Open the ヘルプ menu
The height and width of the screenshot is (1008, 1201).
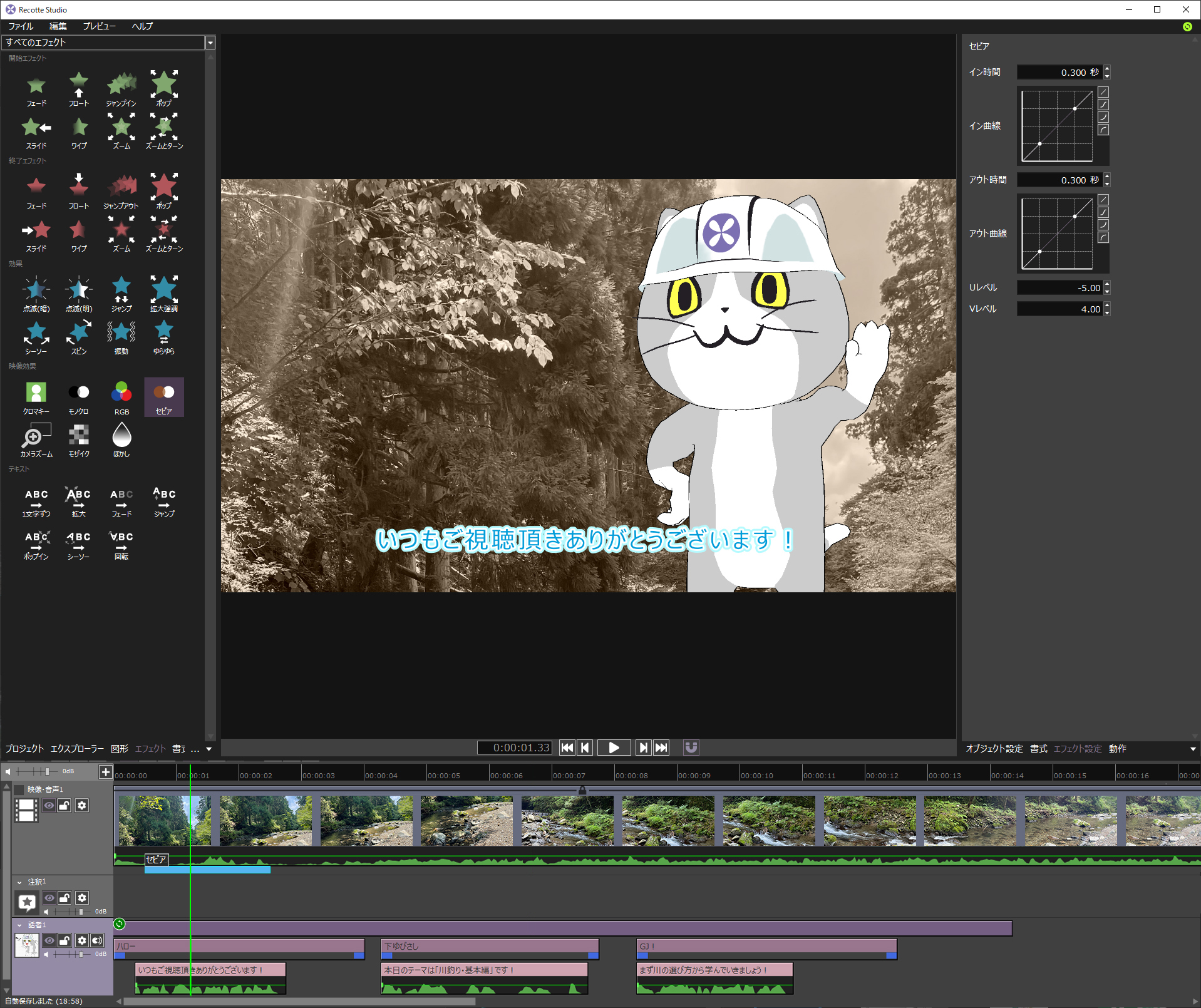point(142,26)
